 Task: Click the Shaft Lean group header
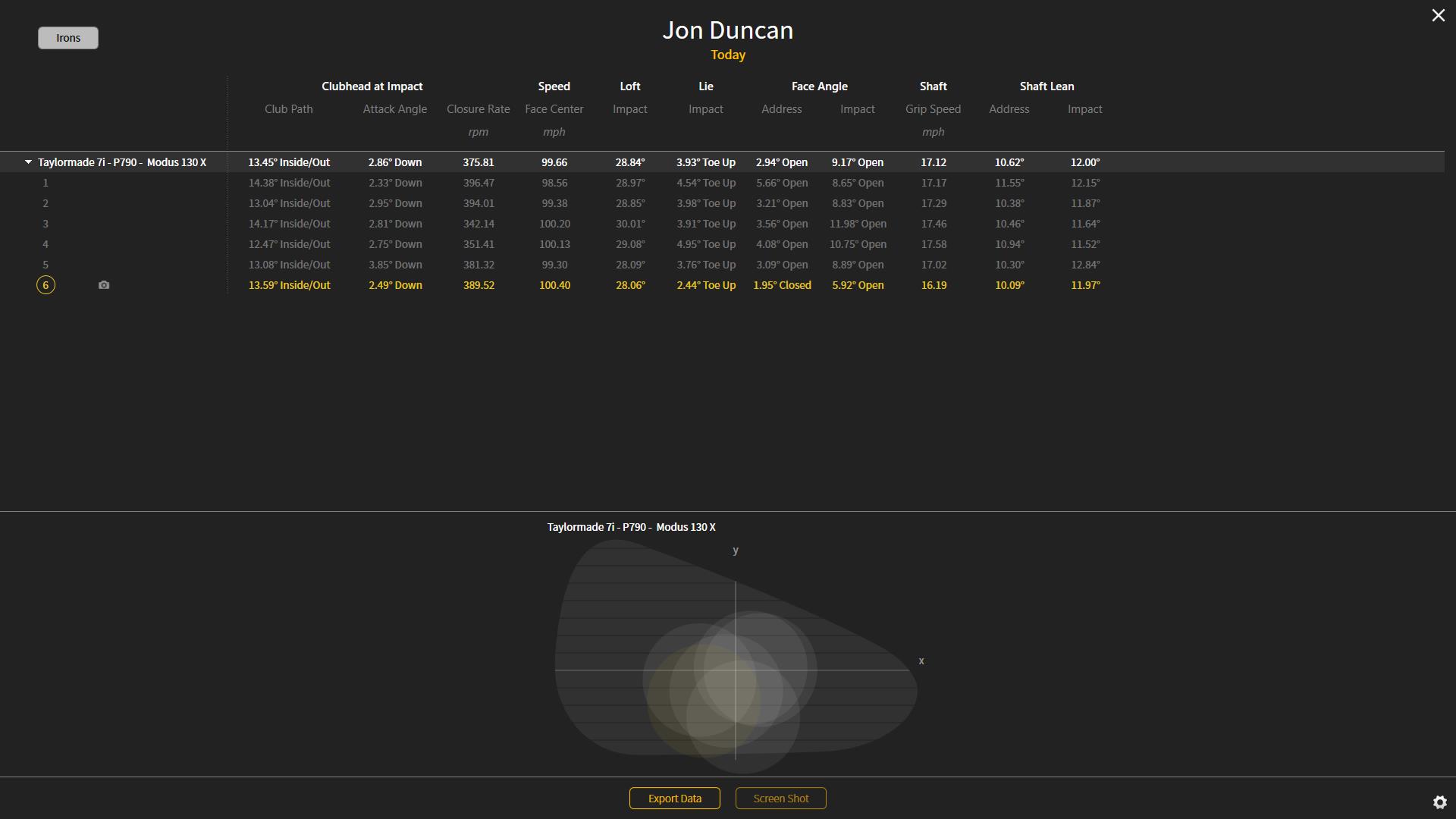[x=1047, y=86]
